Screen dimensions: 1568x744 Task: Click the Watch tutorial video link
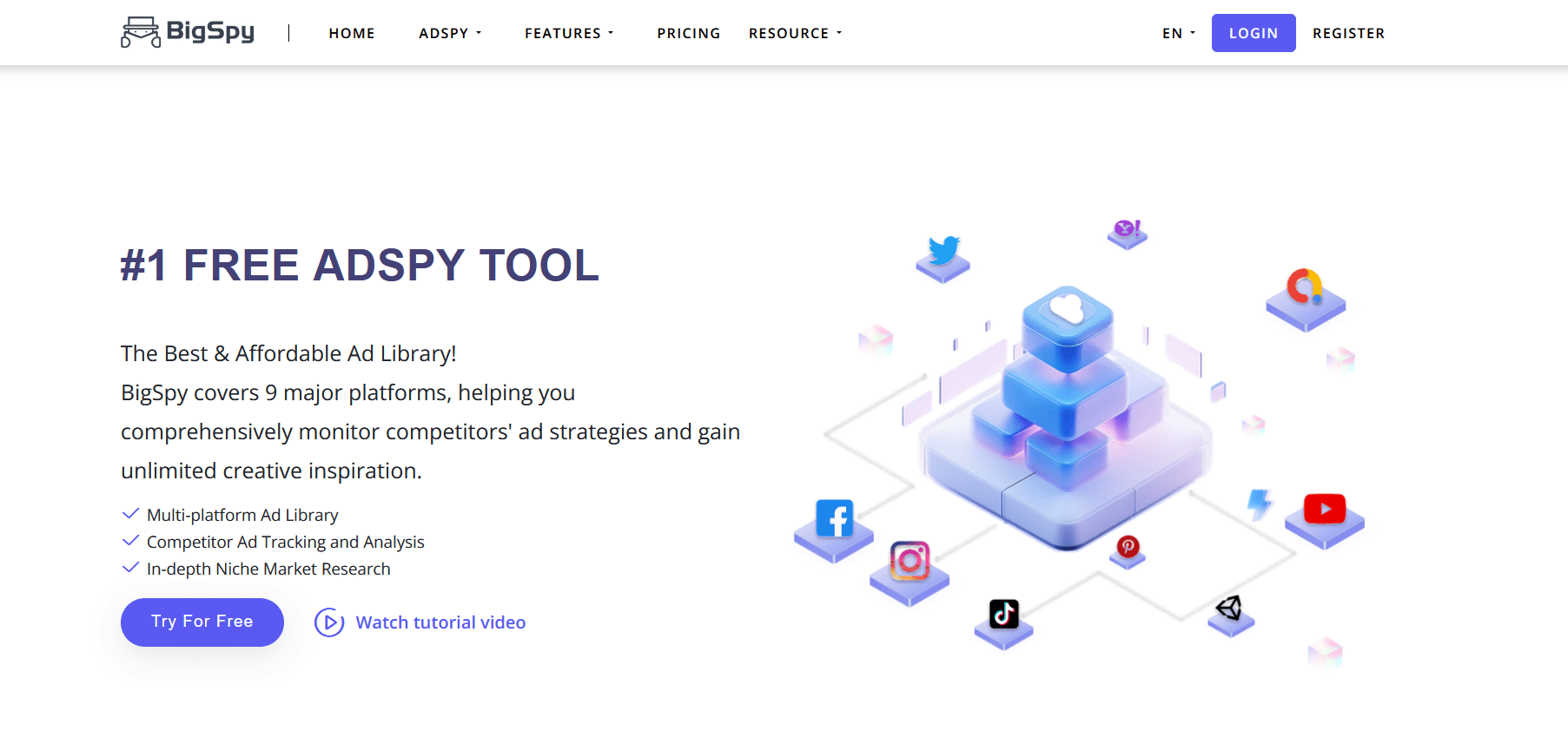[440, 622]
